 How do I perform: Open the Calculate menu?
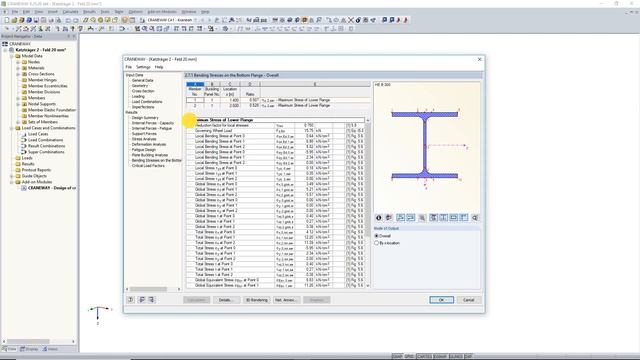coord(70,12)
